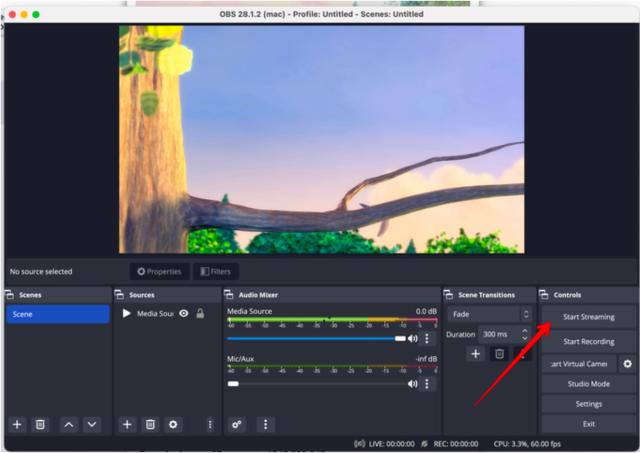Click the "0.0 dB" volume readout

coord(426,311)
